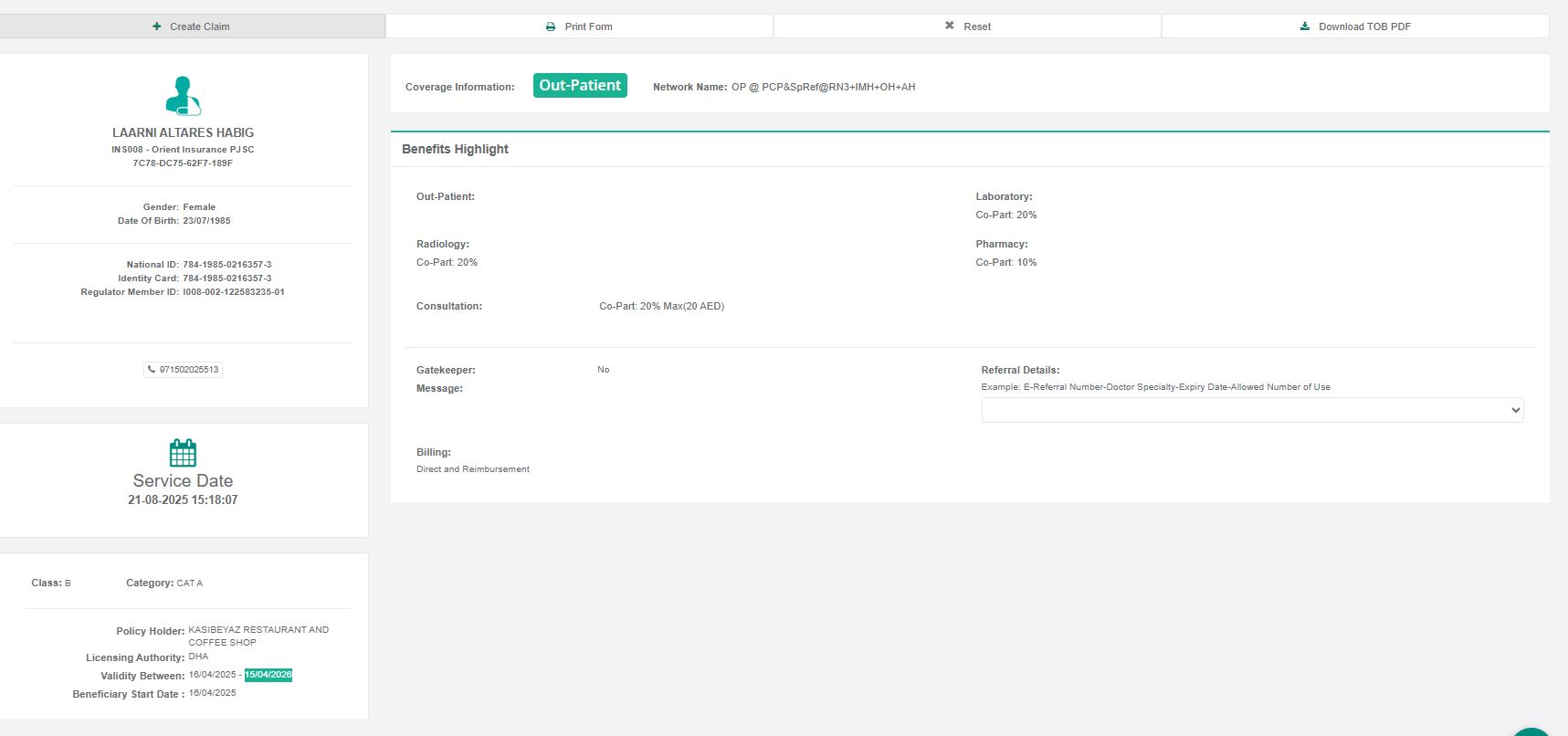This screenshot has width=1568, height=736.
Task: Click the Benefits Highlight section header
Action: (x=455, y=149)
